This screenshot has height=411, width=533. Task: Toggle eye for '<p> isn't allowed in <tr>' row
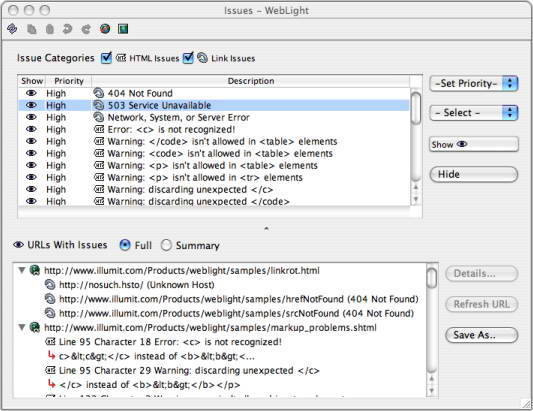point(31,177)
